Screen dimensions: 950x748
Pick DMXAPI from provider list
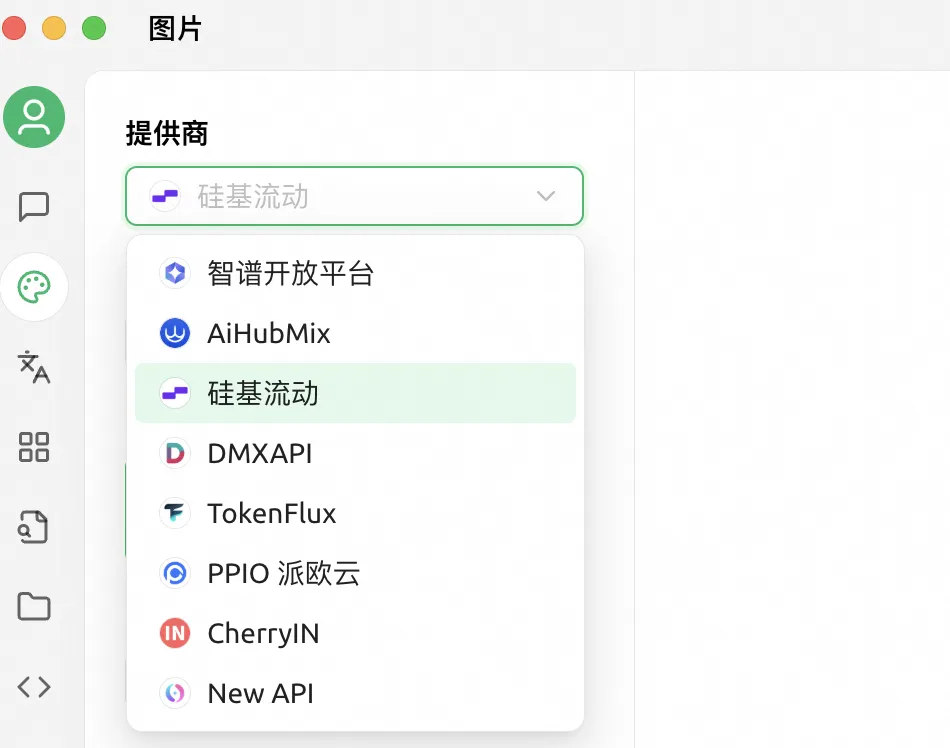click(x=259, y=453)
